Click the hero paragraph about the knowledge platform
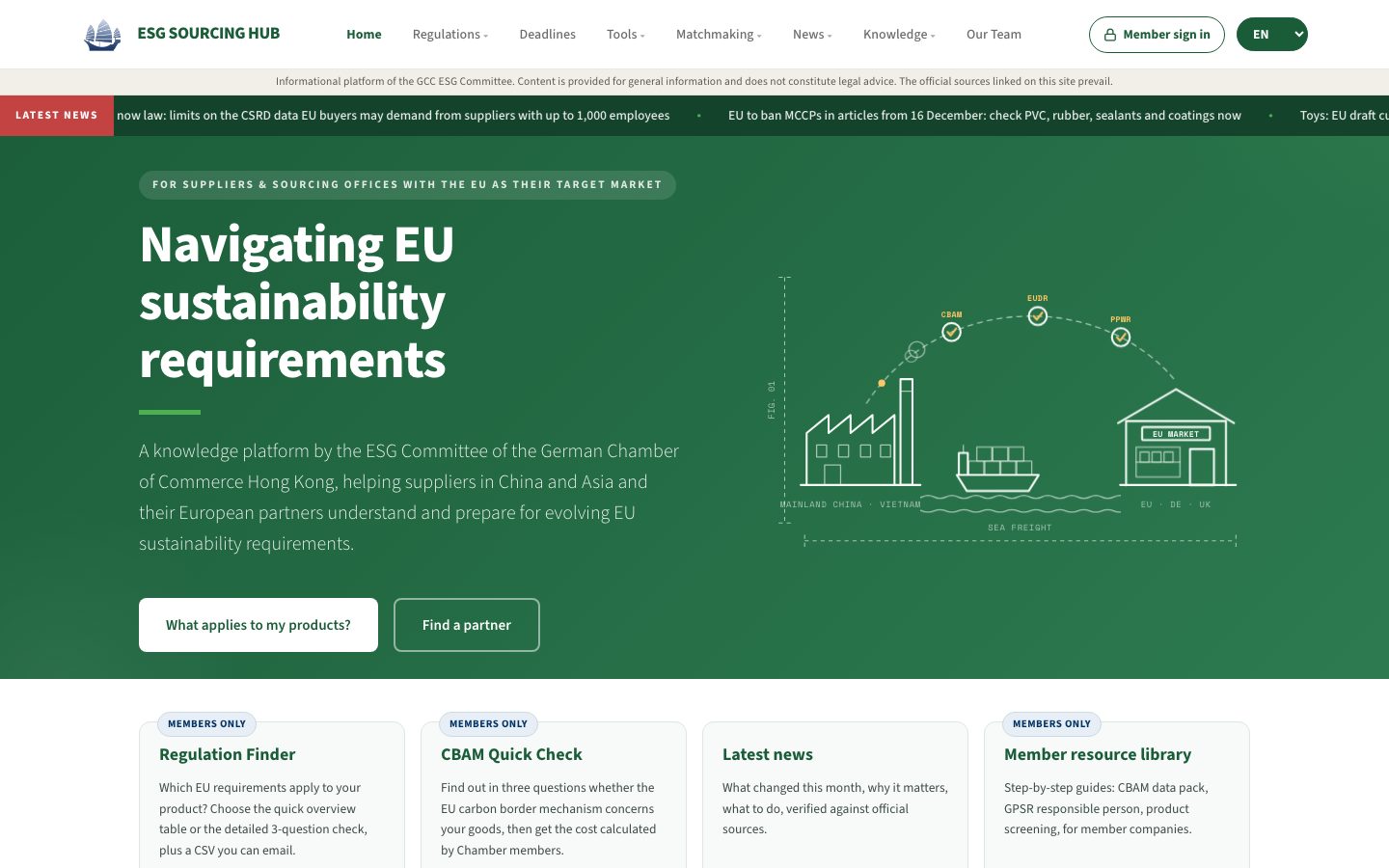Image resolution: width=1389 pixels, height=868 pixels. [x=409, y=498]
